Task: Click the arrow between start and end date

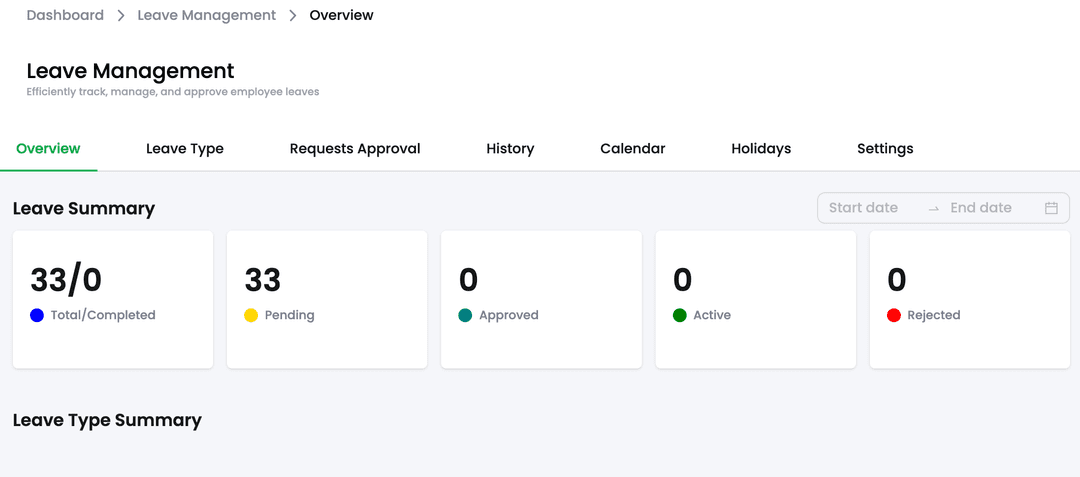Action: coord(933,209)
